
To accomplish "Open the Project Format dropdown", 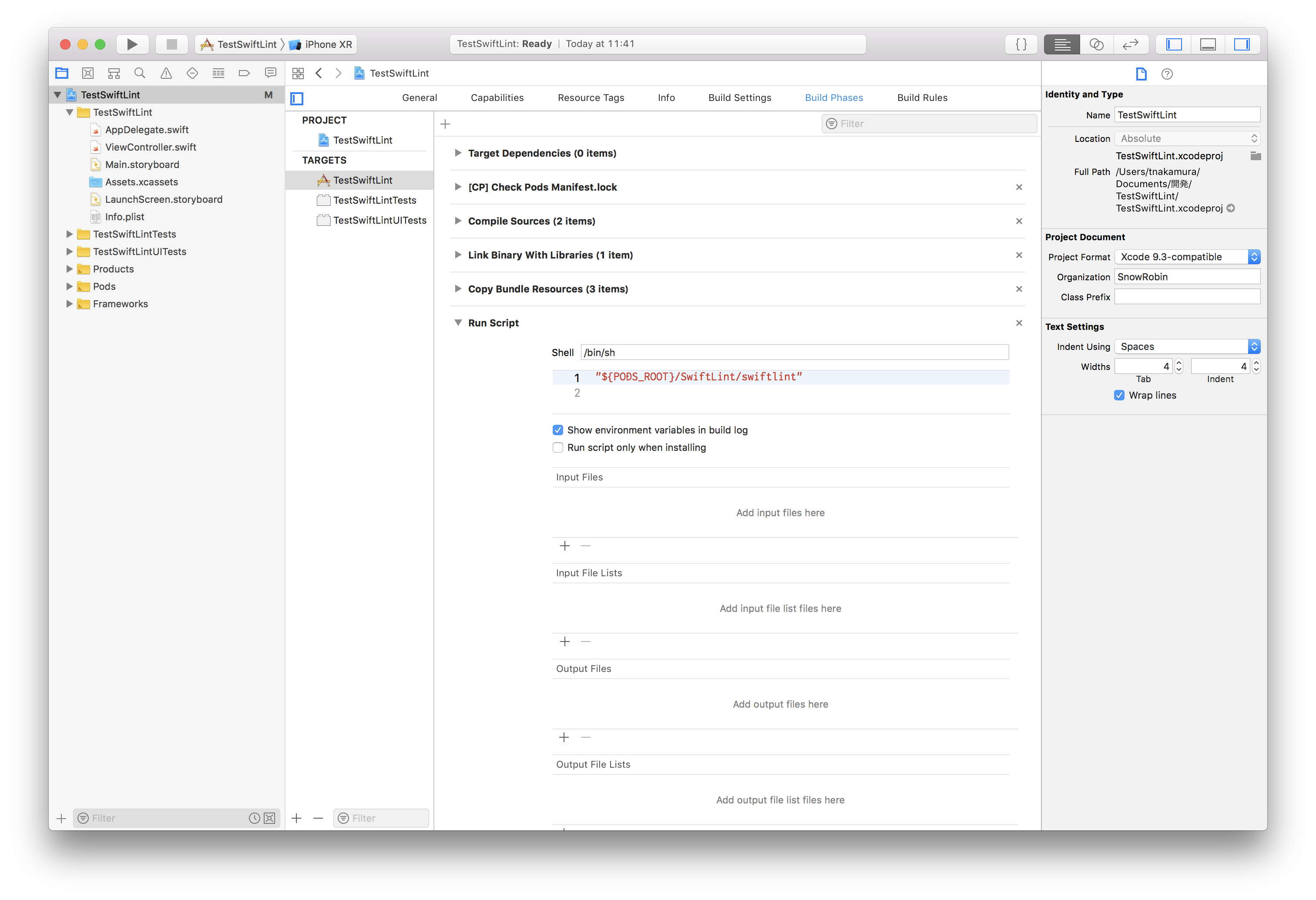I will point(1187,257).
